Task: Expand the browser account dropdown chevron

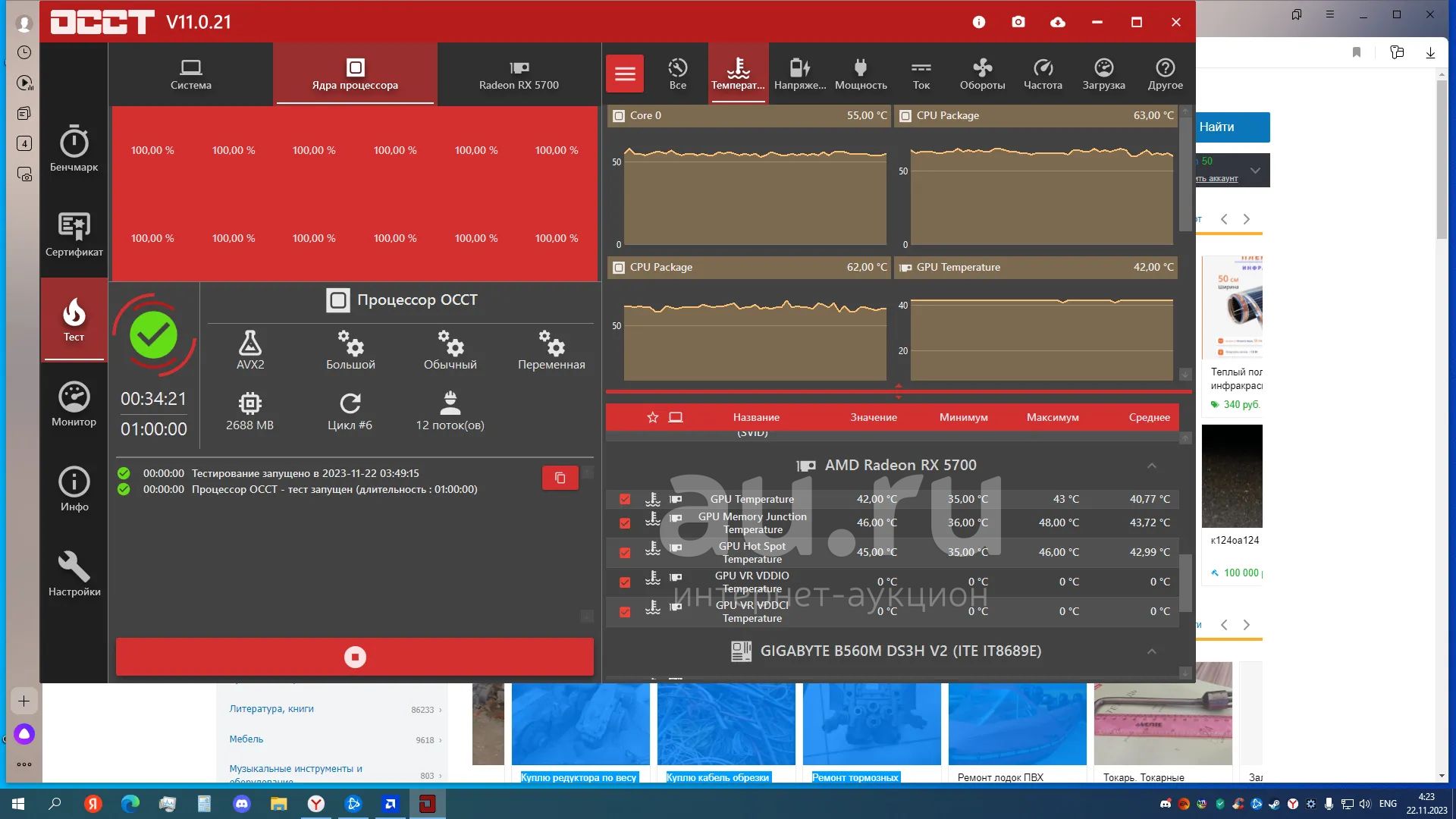Action: coord(1255,171)
